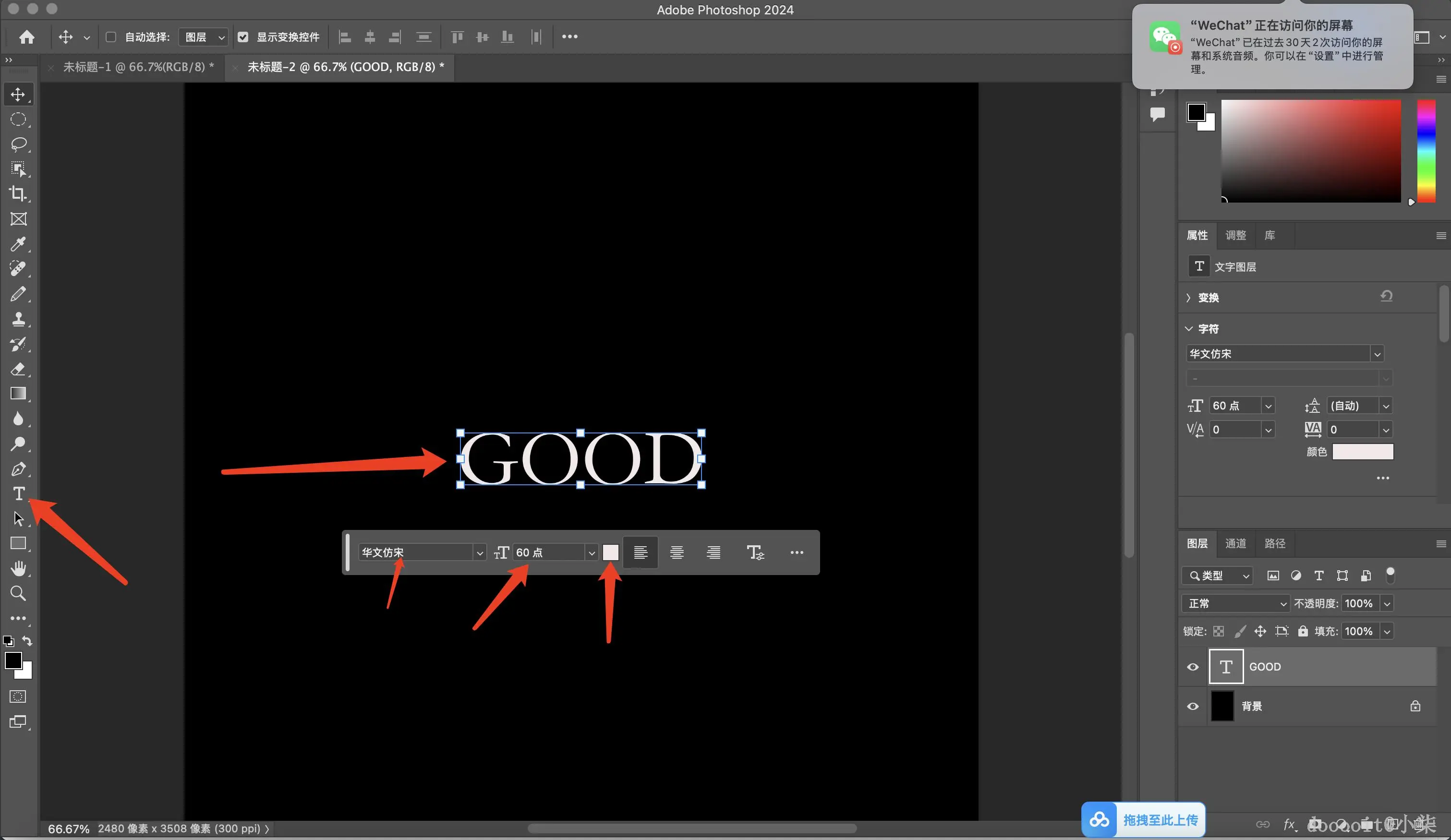Switch to the 通道 panel tab
Image resolution: width=1451 pixels, height=840 pixels.
[x=1235, y=543]
